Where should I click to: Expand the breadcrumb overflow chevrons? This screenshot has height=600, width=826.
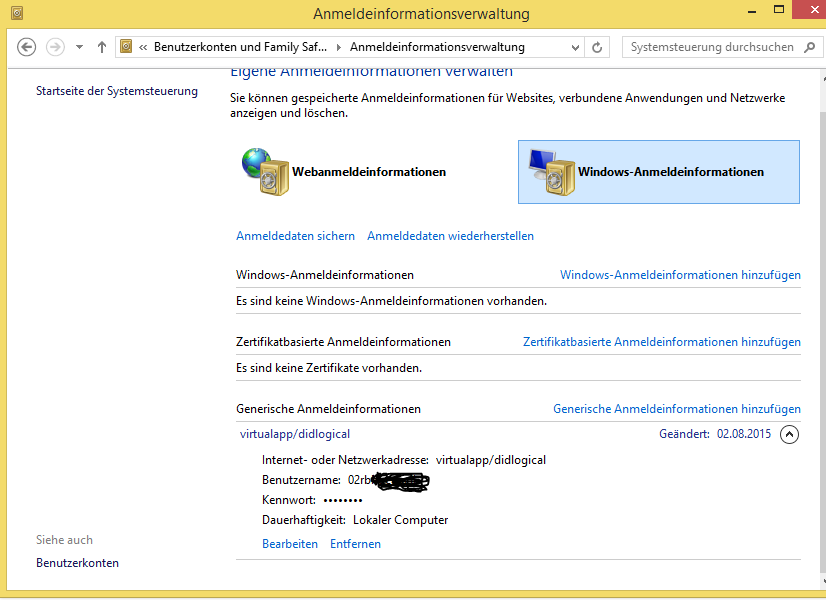142,46
